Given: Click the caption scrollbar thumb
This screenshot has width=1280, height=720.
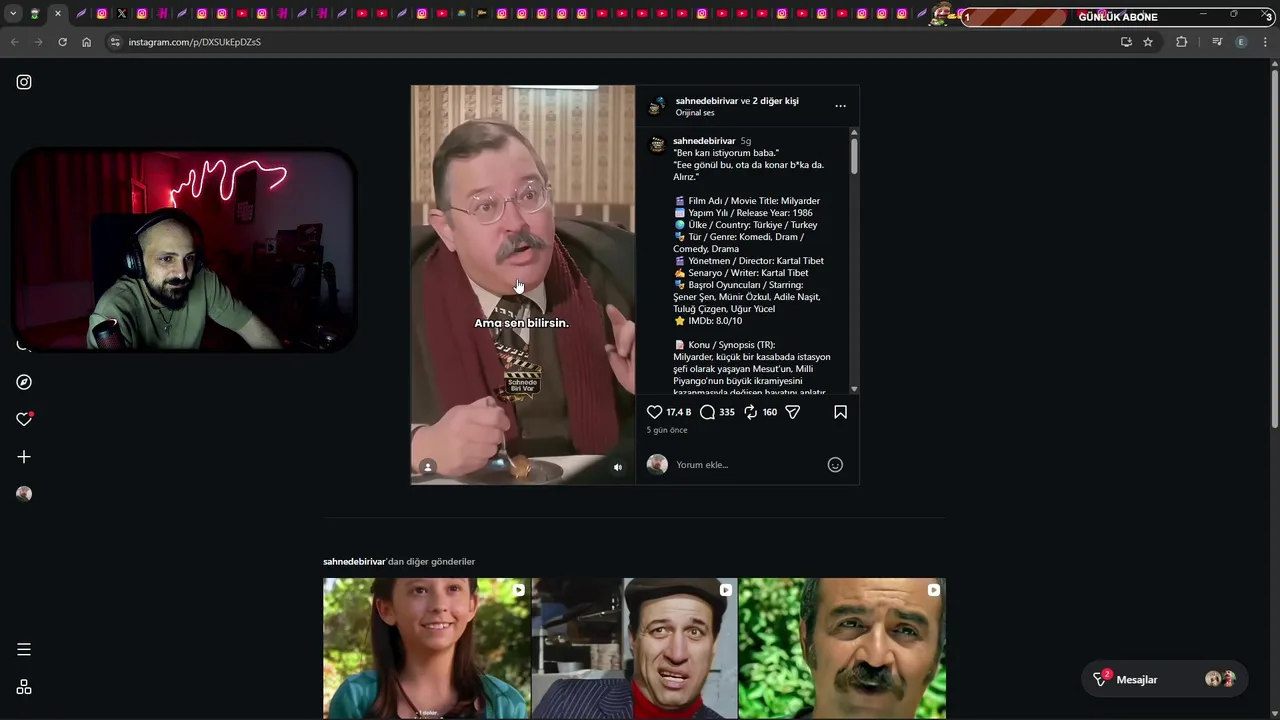Looking at the screenshot, I should [x=854, y=157].
